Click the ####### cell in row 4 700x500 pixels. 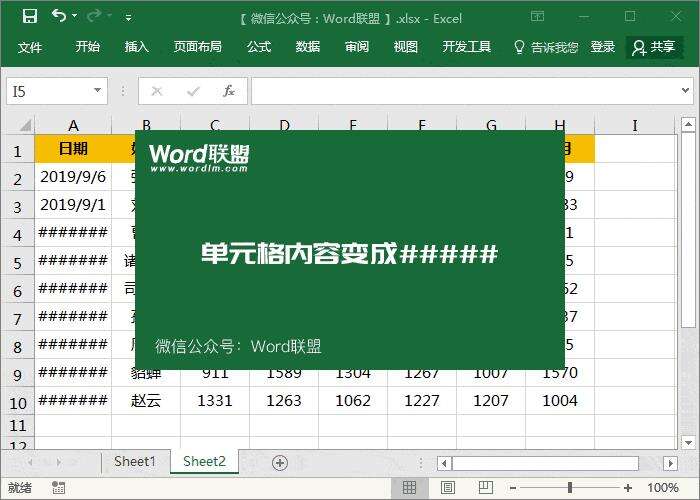pos(73,233)
